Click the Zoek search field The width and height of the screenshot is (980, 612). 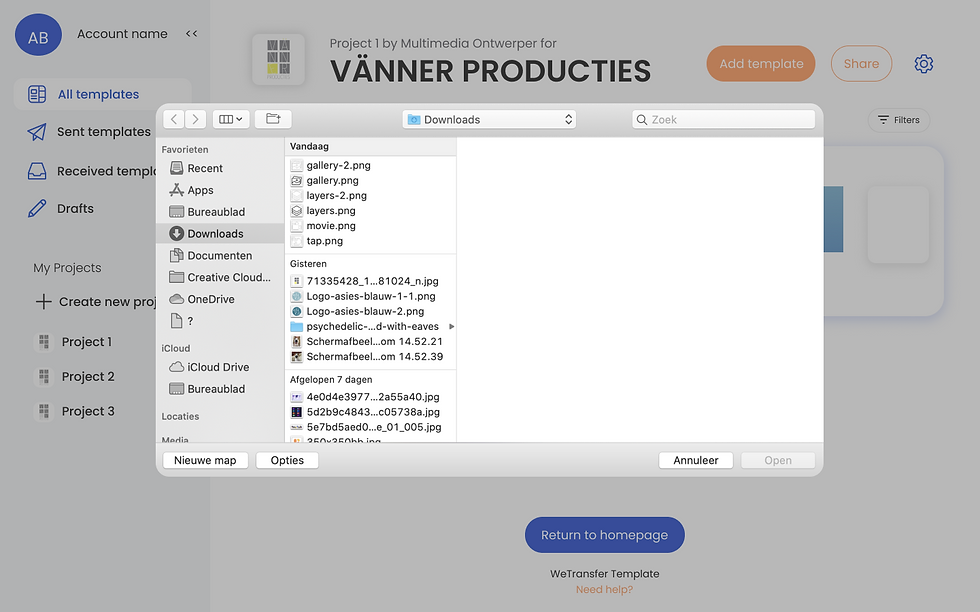[724, 119]
